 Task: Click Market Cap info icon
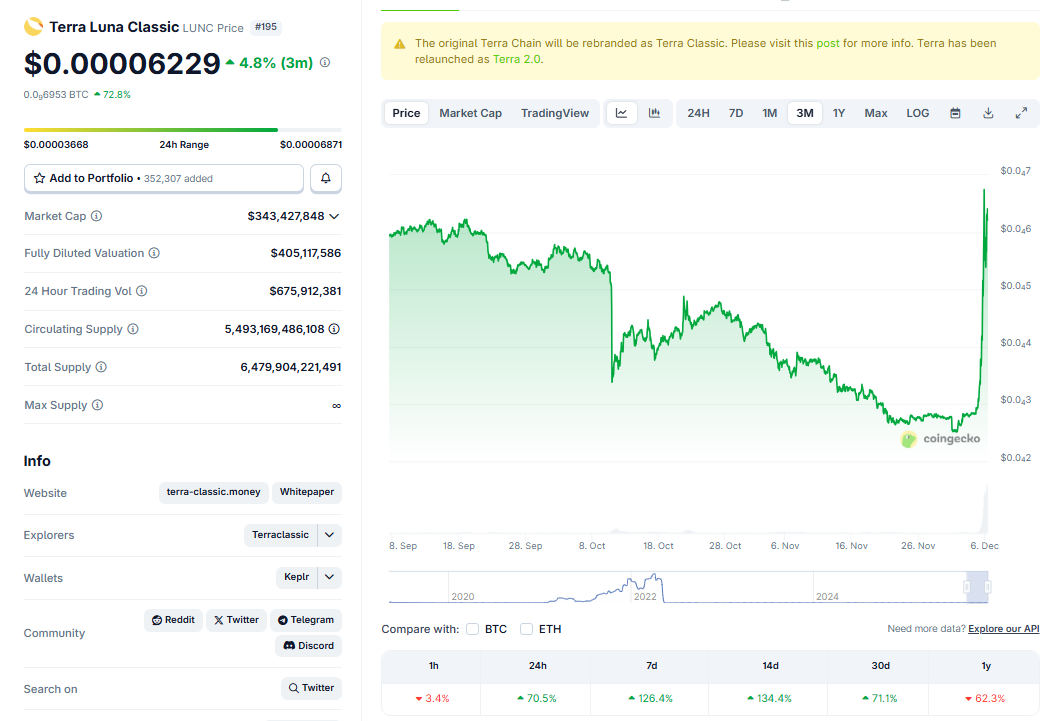(97, 216)
